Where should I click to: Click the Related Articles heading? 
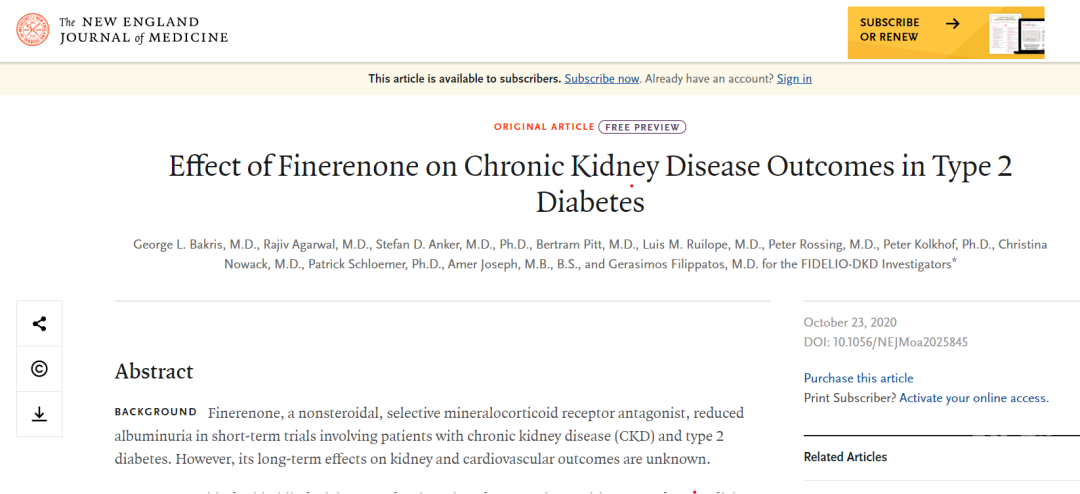(845, 457)
